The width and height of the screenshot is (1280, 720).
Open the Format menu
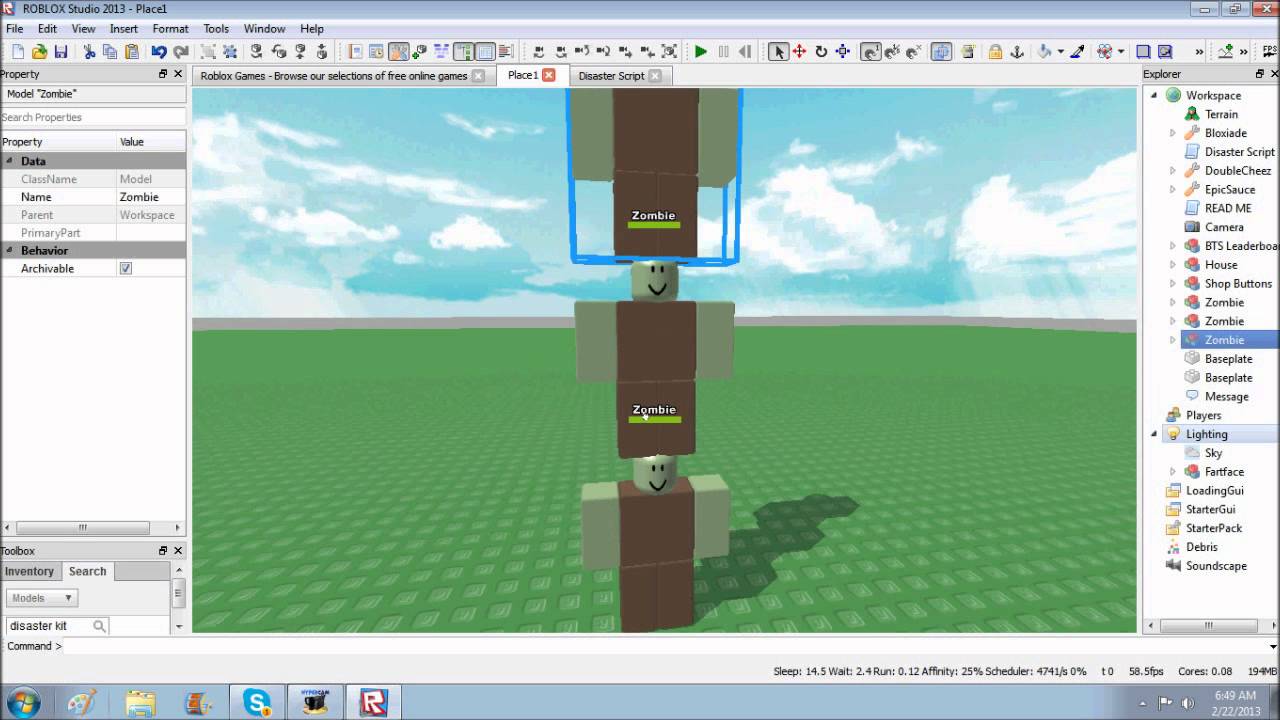[170, 29]
